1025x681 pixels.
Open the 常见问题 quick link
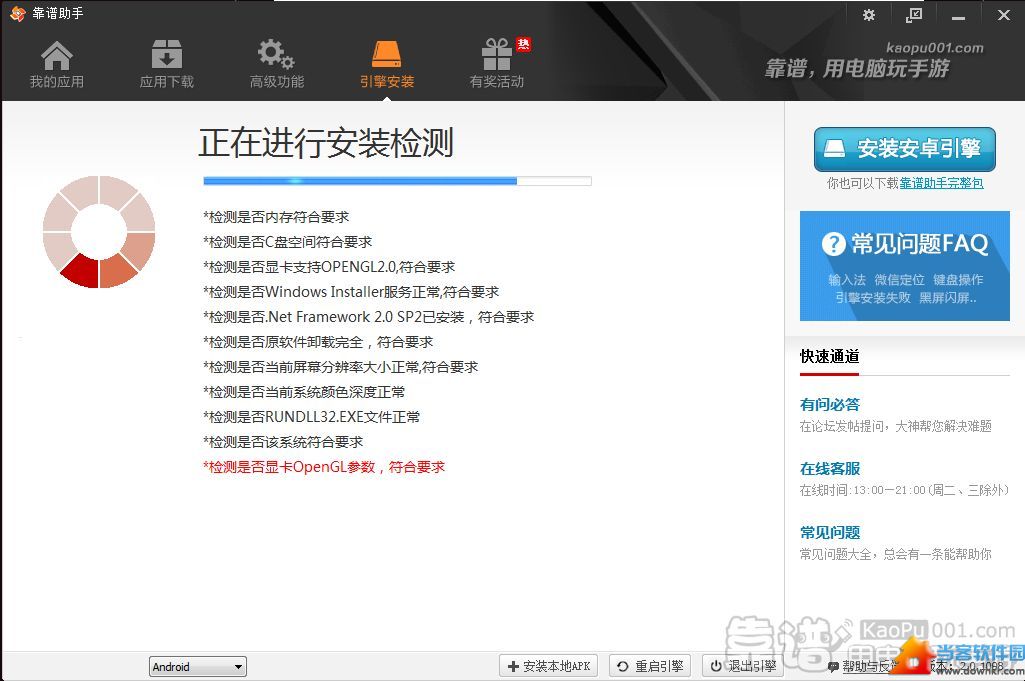(x=830, y=533)
